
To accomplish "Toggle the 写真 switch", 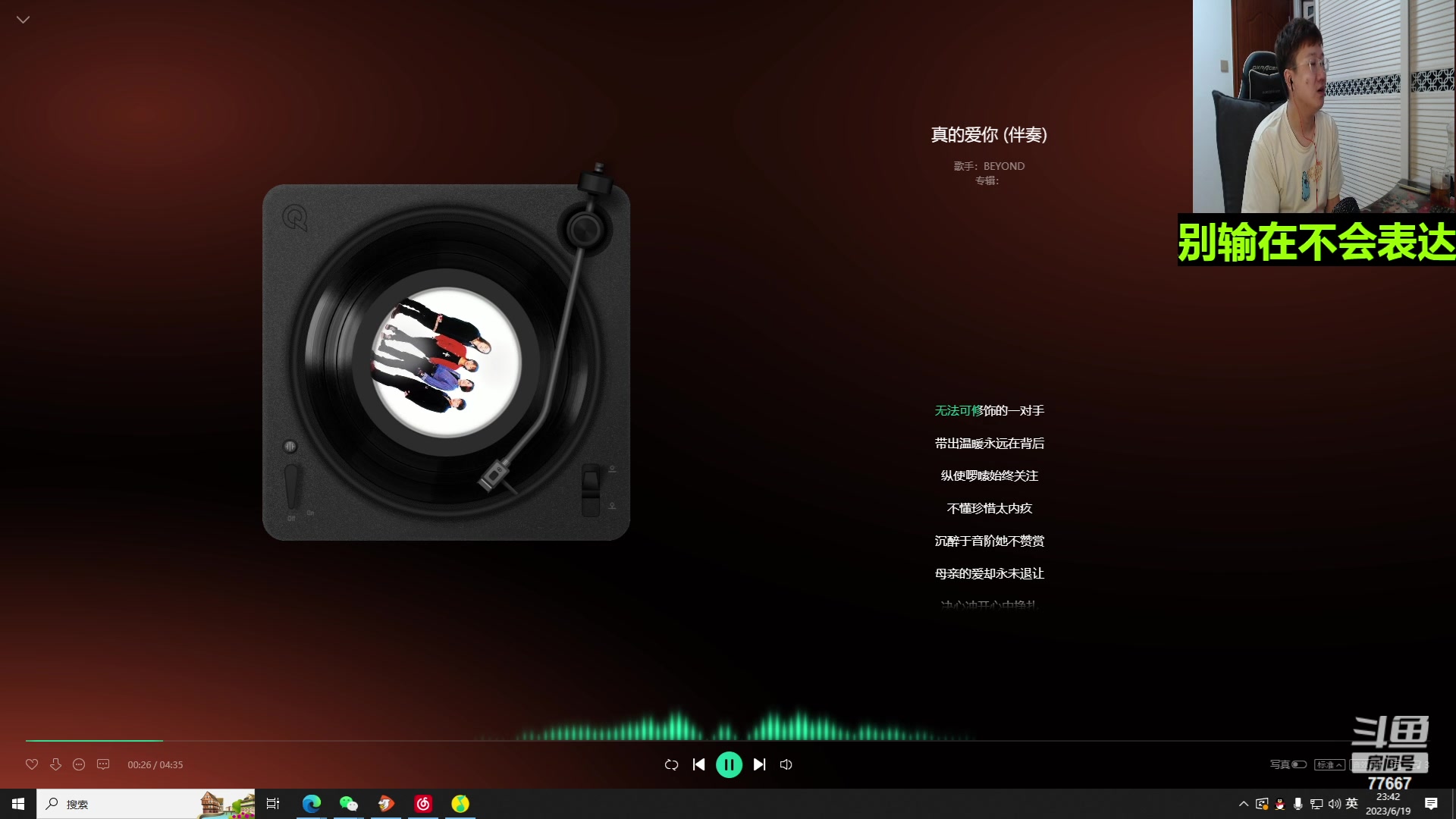I will 1299,764.
